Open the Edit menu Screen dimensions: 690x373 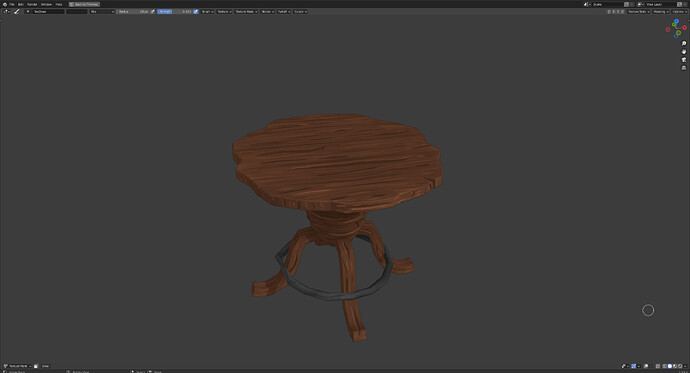click(x=21, y=4)
